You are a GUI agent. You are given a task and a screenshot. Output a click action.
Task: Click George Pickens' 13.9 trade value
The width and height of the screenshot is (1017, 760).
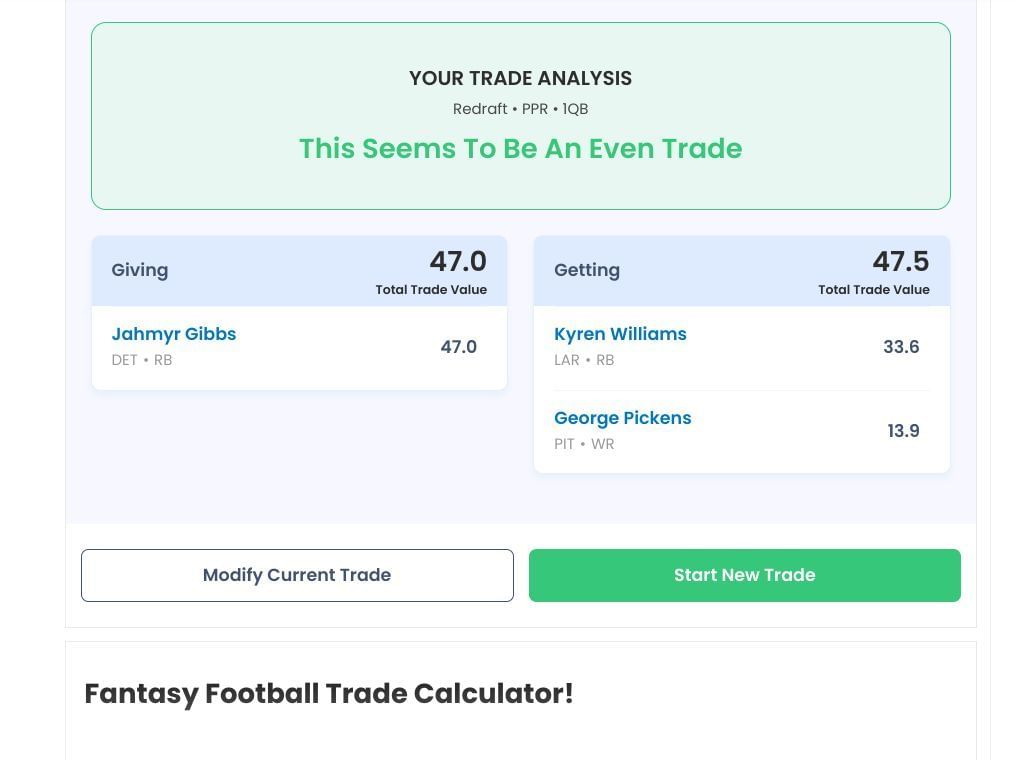(x=903, y=431)
